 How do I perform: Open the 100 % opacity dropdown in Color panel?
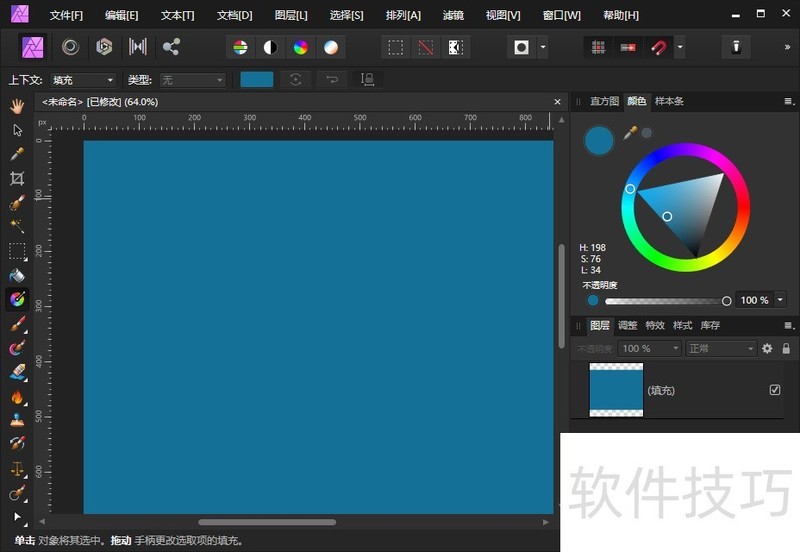click(x=781, y=300)
